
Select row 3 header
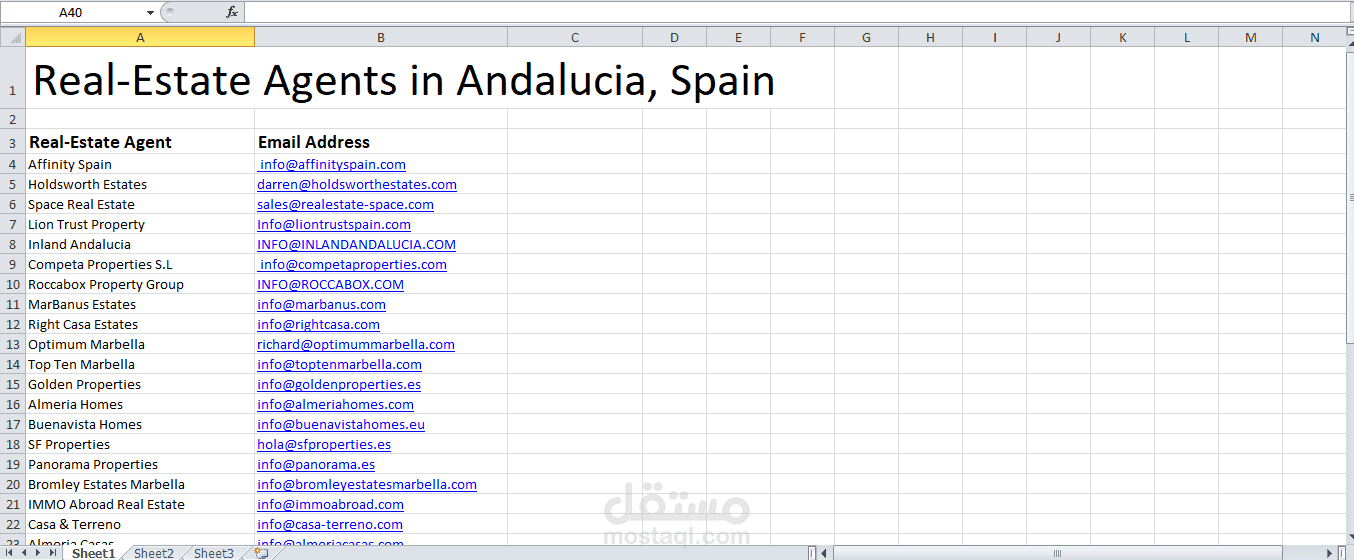click(x=13, y=141)
